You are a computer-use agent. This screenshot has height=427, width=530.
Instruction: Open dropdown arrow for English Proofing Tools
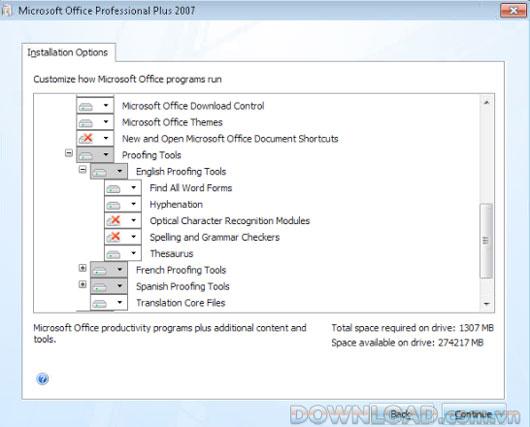(x=120, y=171)
